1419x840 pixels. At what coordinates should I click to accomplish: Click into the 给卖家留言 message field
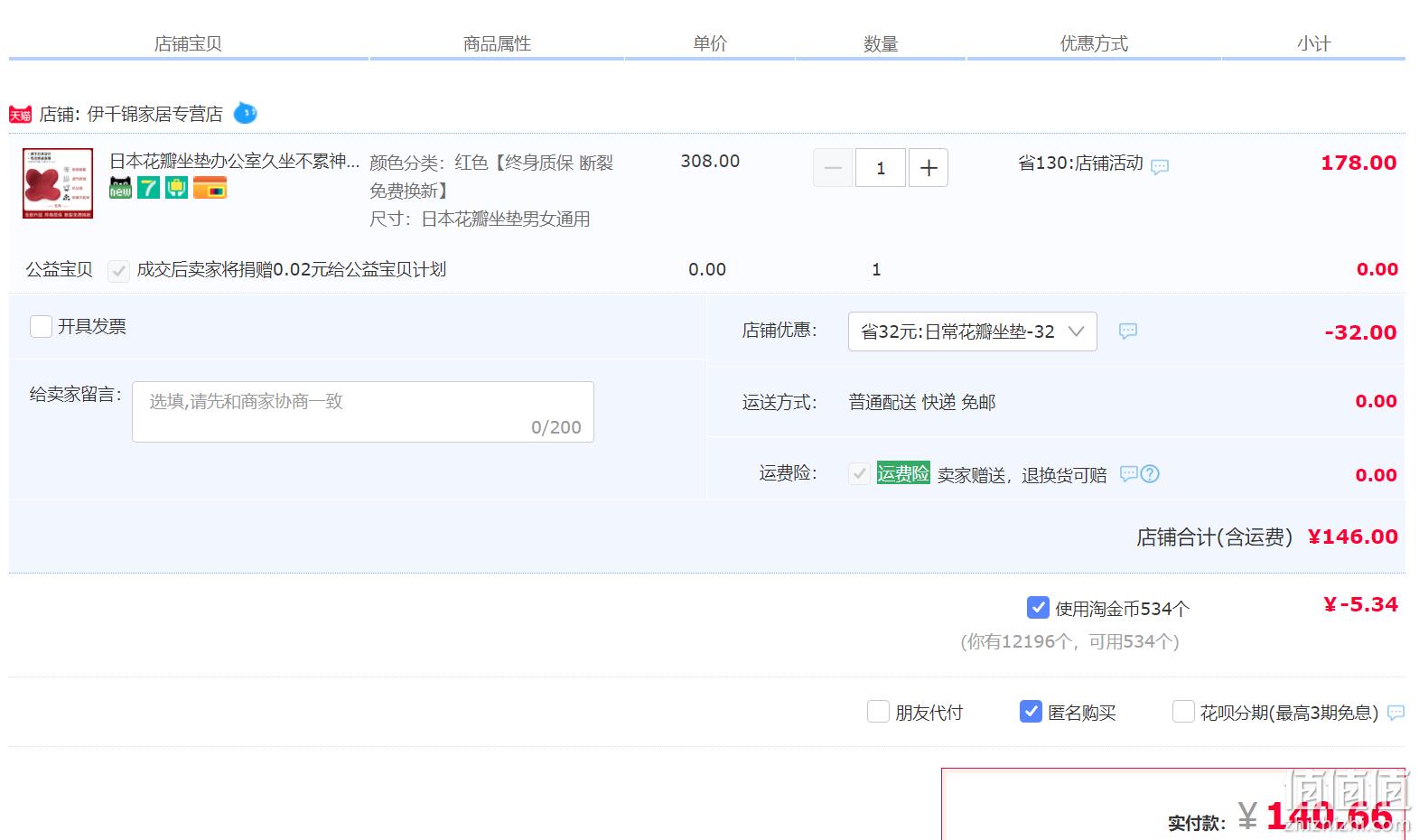tap(363, 412)
